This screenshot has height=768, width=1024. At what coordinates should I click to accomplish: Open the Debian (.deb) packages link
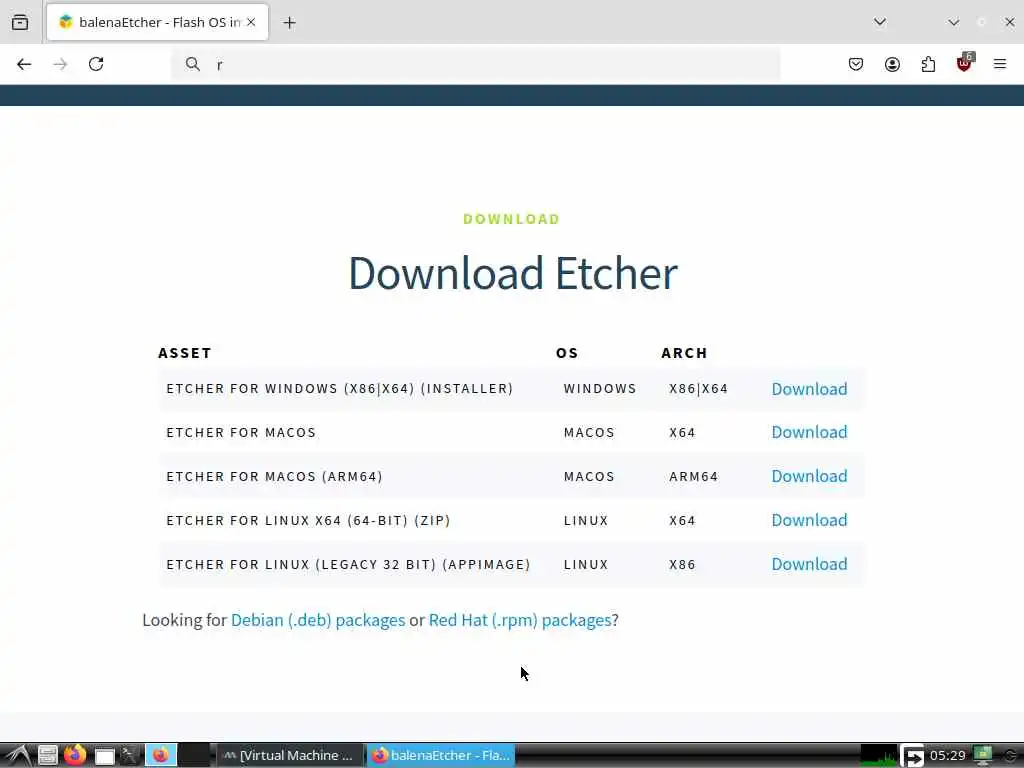point(318,620)
